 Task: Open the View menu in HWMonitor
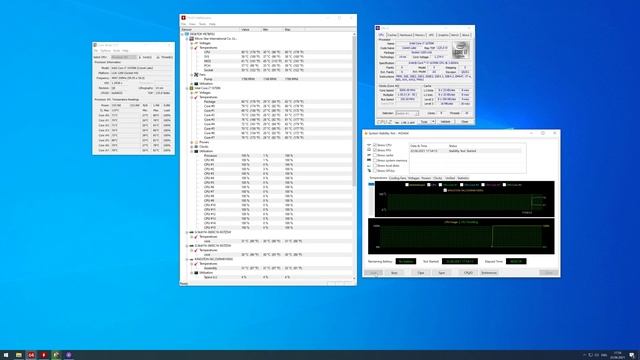(192, 24)
